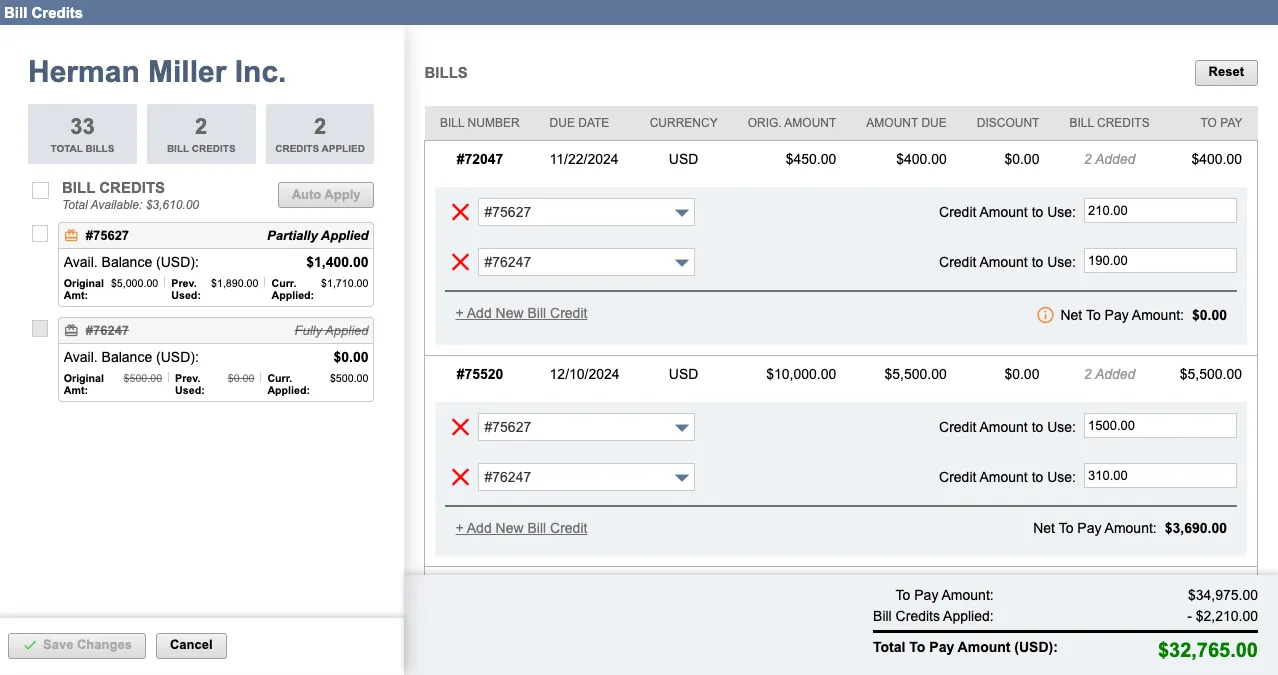Edit the credit amount field showing 210.00
Screen dimensions: 1278x675
pos(1160,211)
